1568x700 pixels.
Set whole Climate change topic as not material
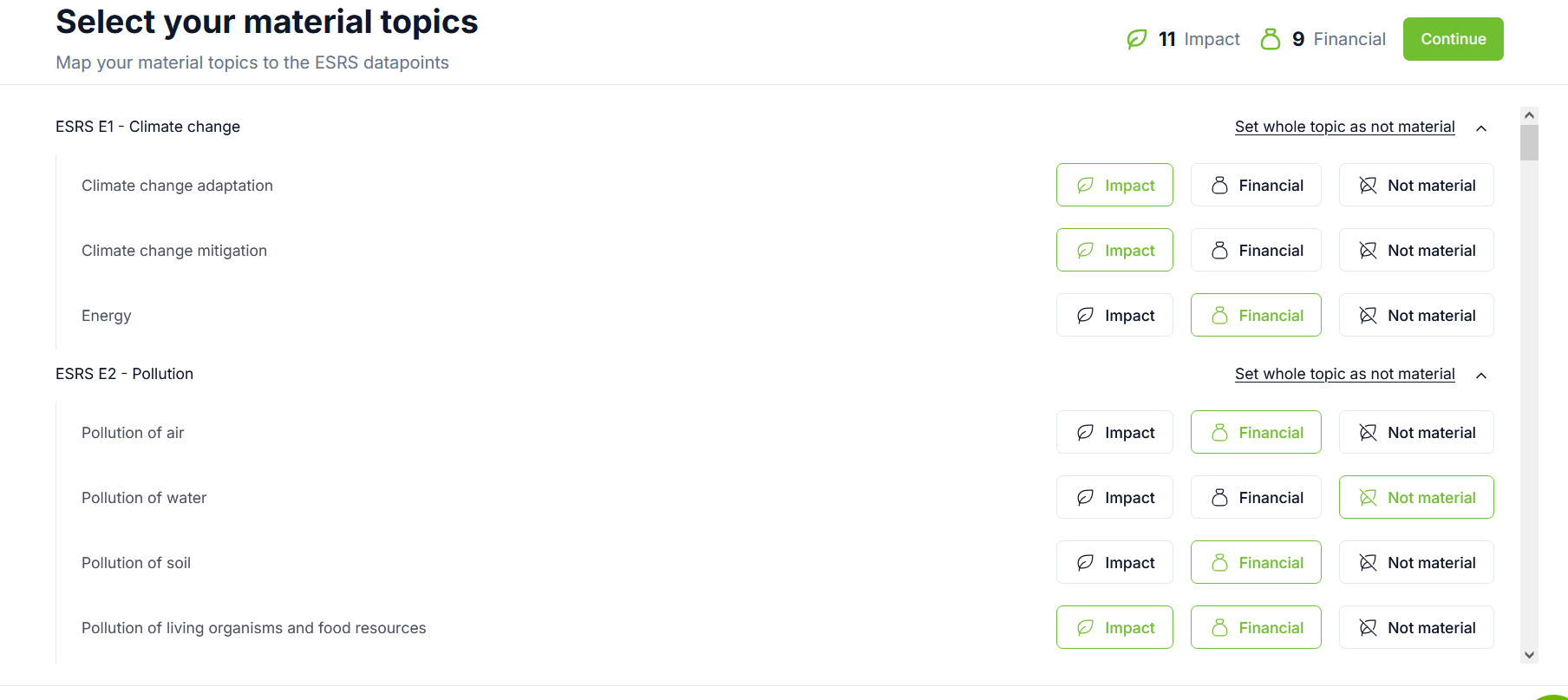1344,127
